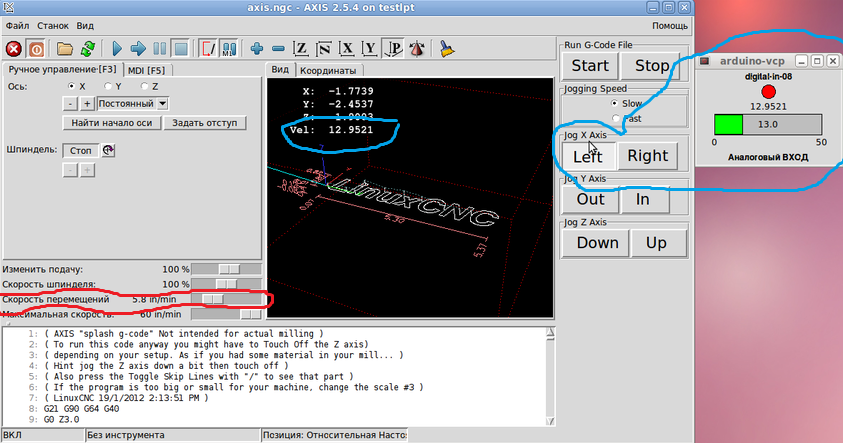Jog Y axis Out

[590, 199]
